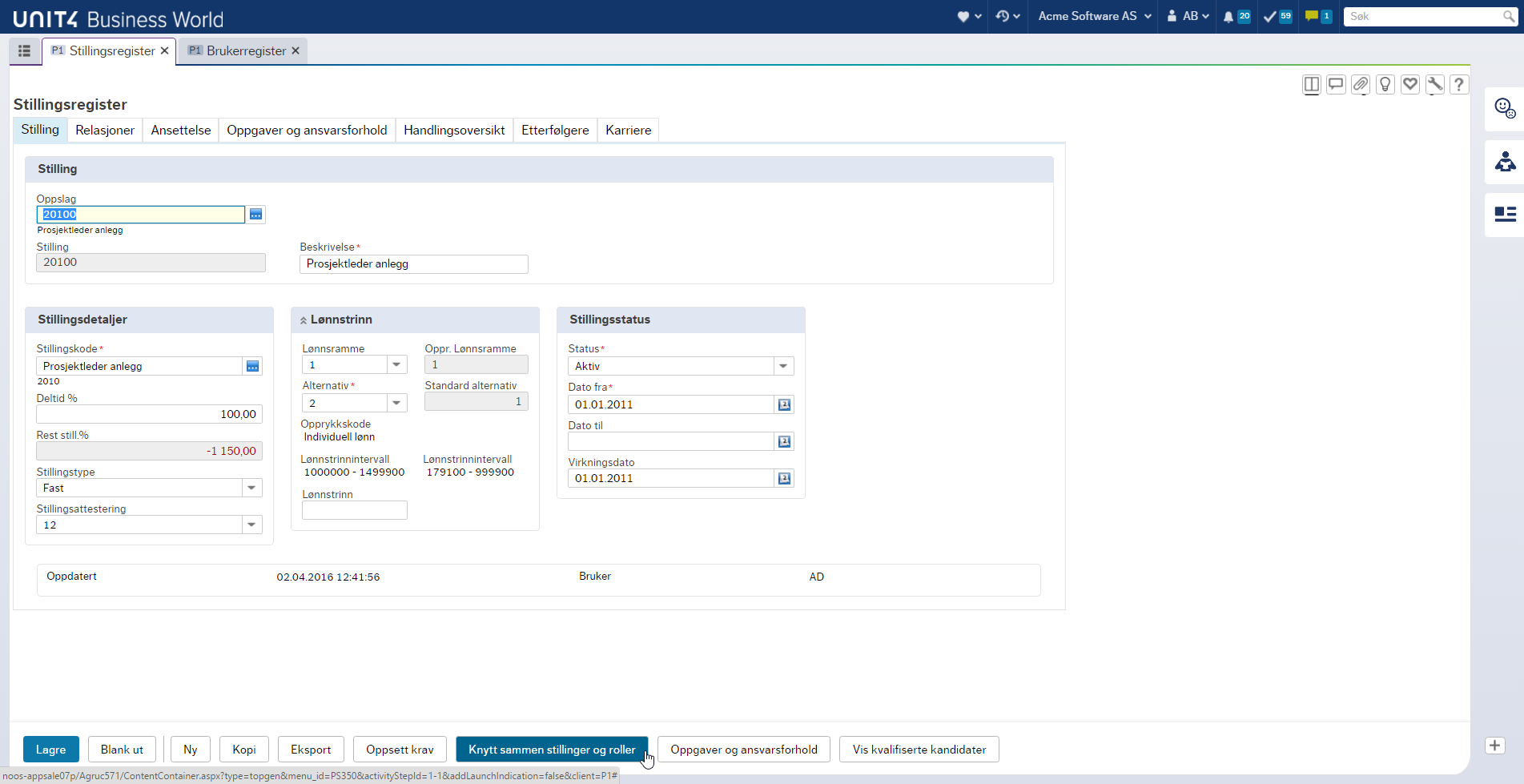Open Handlingsoversikt tab

click(454, 130)
